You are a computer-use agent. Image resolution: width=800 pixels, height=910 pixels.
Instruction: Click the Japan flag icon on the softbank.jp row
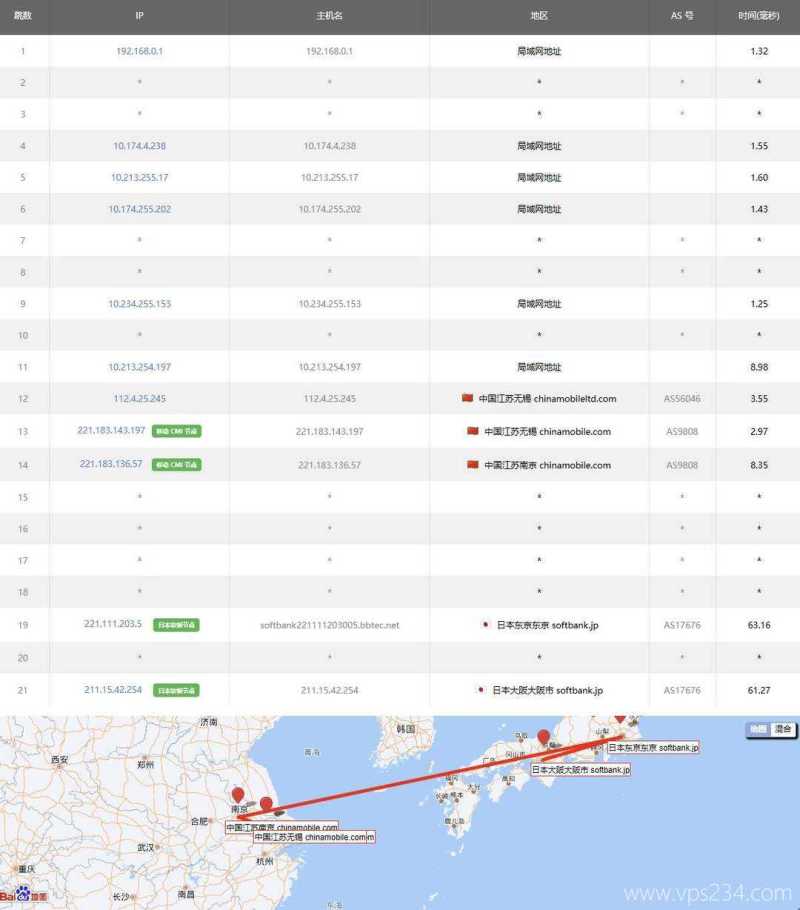click(x=485, y=623)
